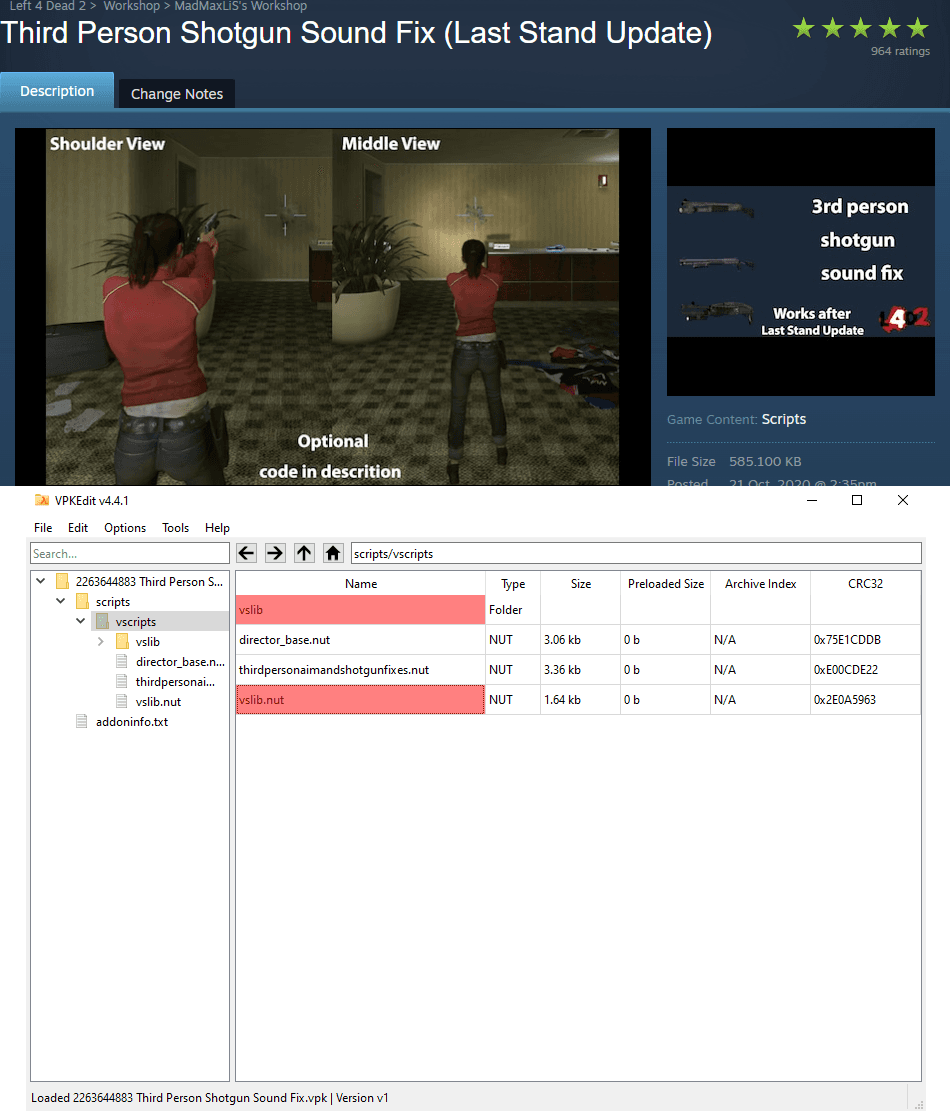This screenshot has width=950, height=1111.
Task: Click the 3rd person shotgun fix thumbnail
Action: 801,262
